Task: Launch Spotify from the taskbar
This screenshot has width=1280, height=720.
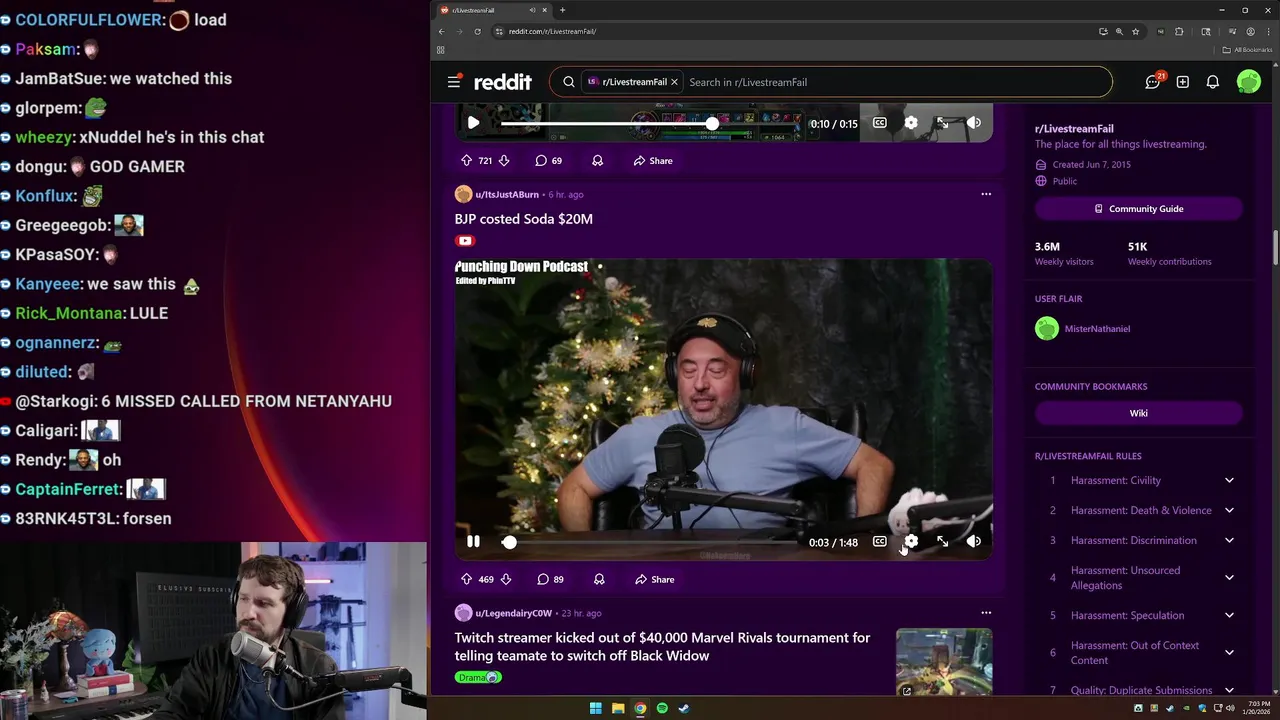Action: (662, 708)
